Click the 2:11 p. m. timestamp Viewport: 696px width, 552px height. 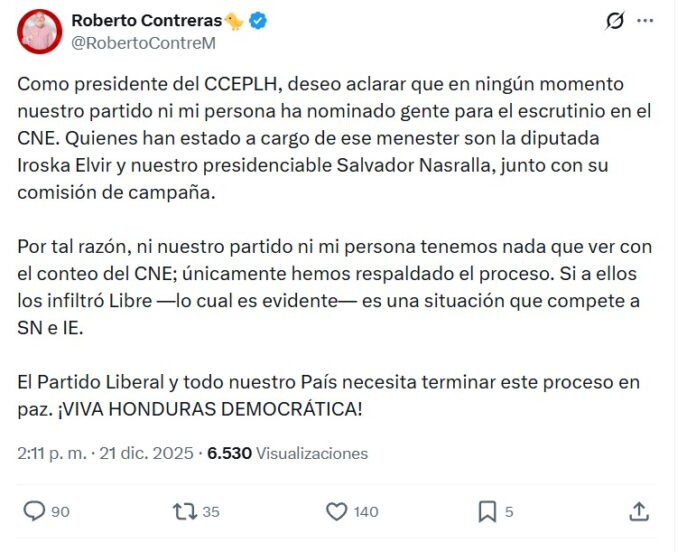(x=52, y=453)
